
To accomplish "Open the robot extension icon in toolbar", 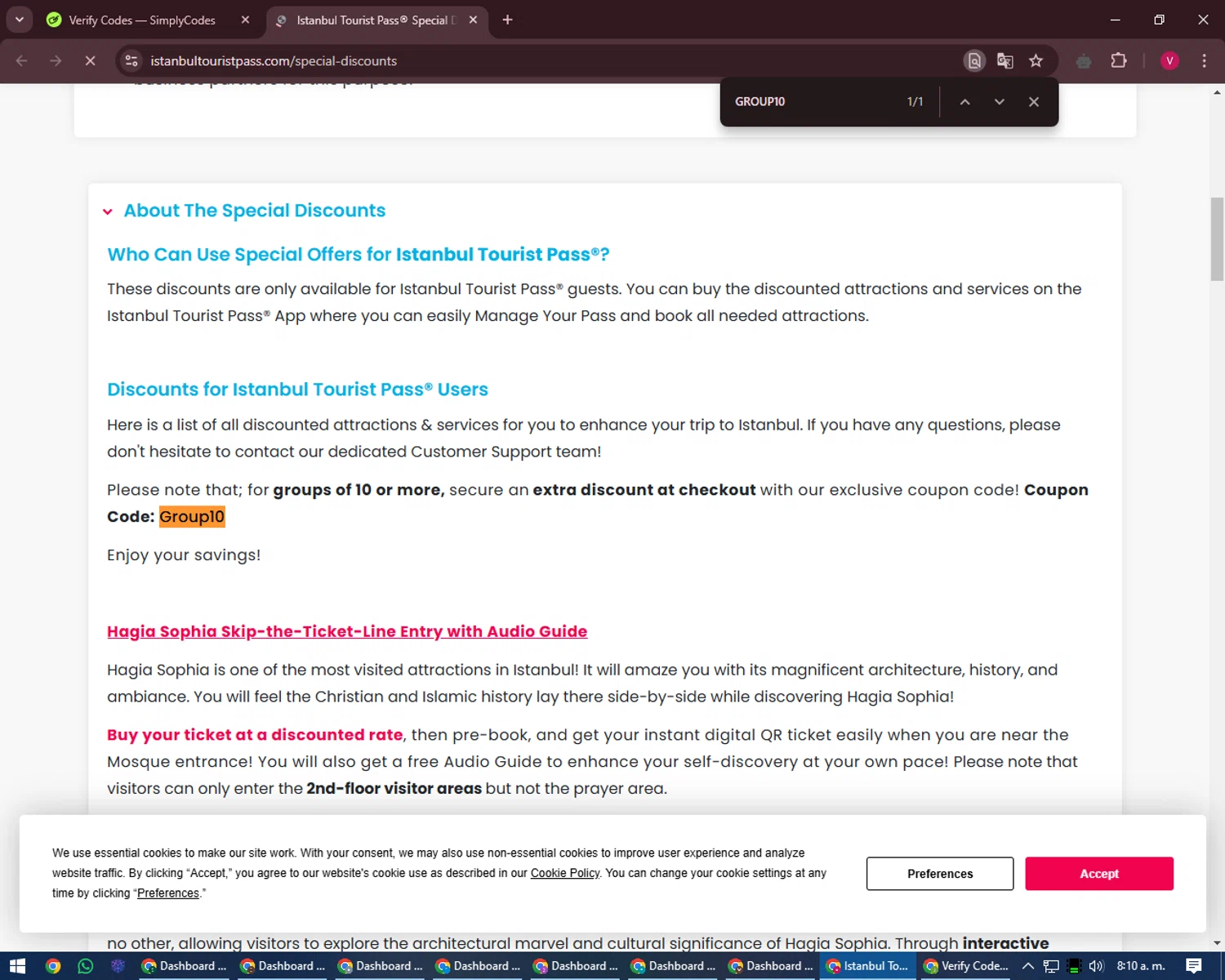I will [x=1084, y=60].
